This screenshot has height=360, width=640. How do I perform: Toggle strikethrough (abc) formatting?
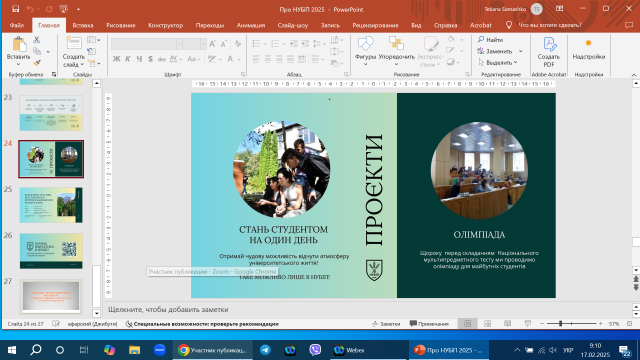tap(162, 59)
